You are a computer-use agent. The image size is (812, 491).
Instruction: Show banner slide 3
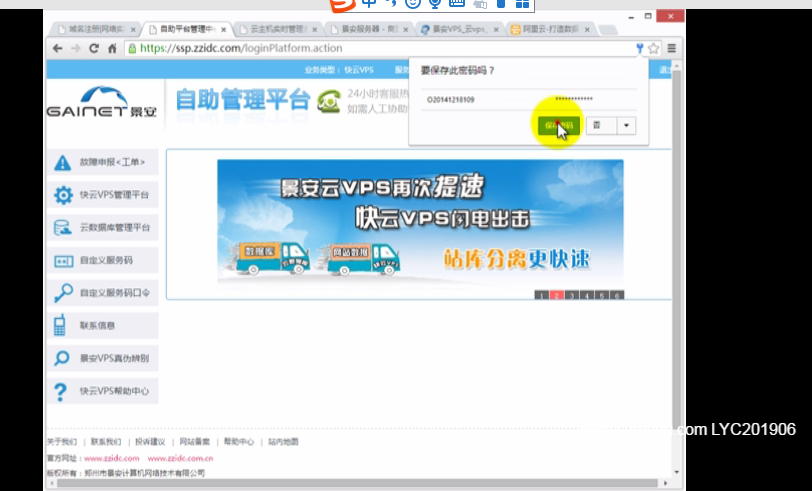click(x=572, y=295)
